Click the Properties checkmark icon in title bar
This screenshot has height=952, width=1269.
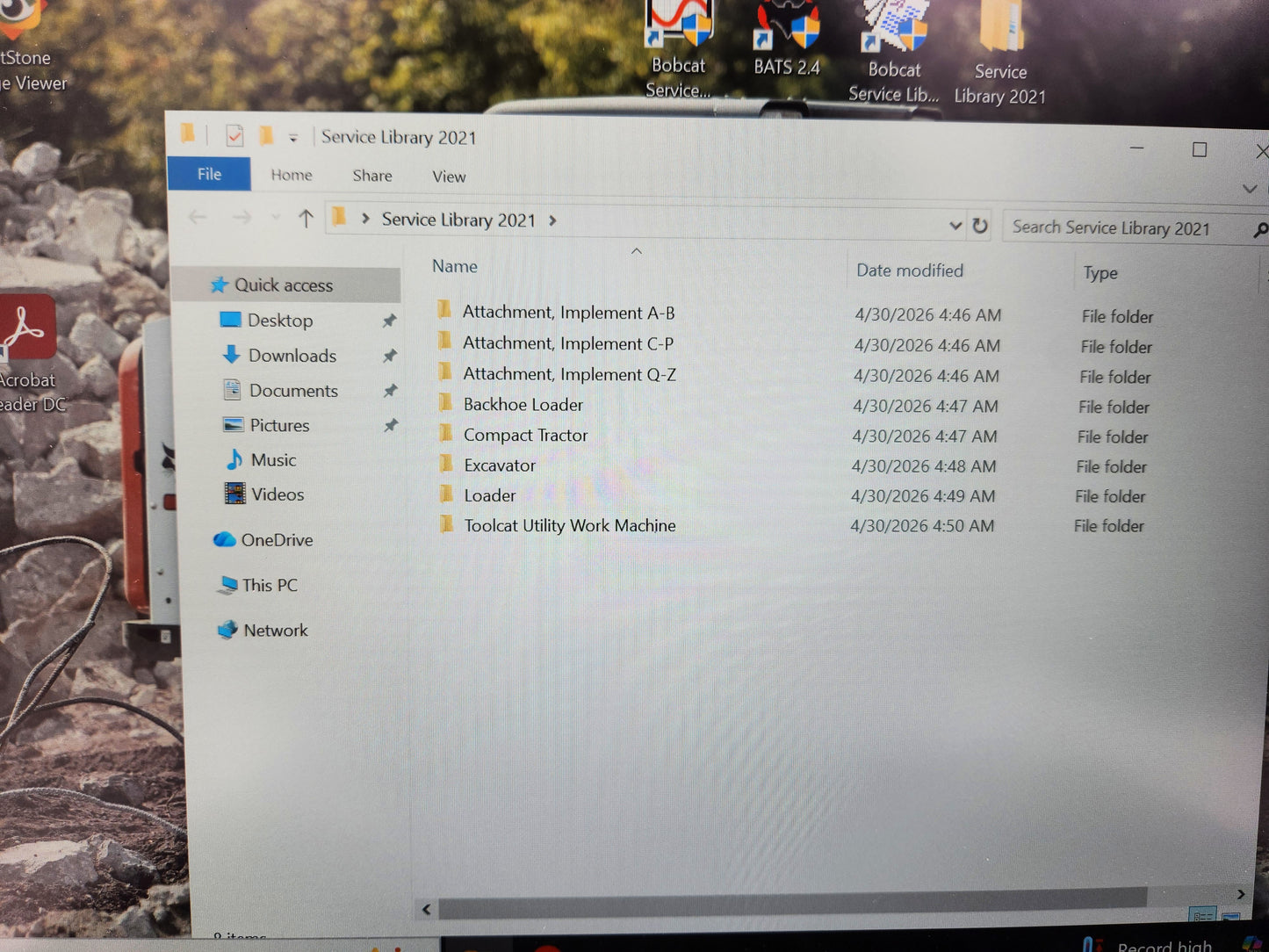(x=234, y=136)
